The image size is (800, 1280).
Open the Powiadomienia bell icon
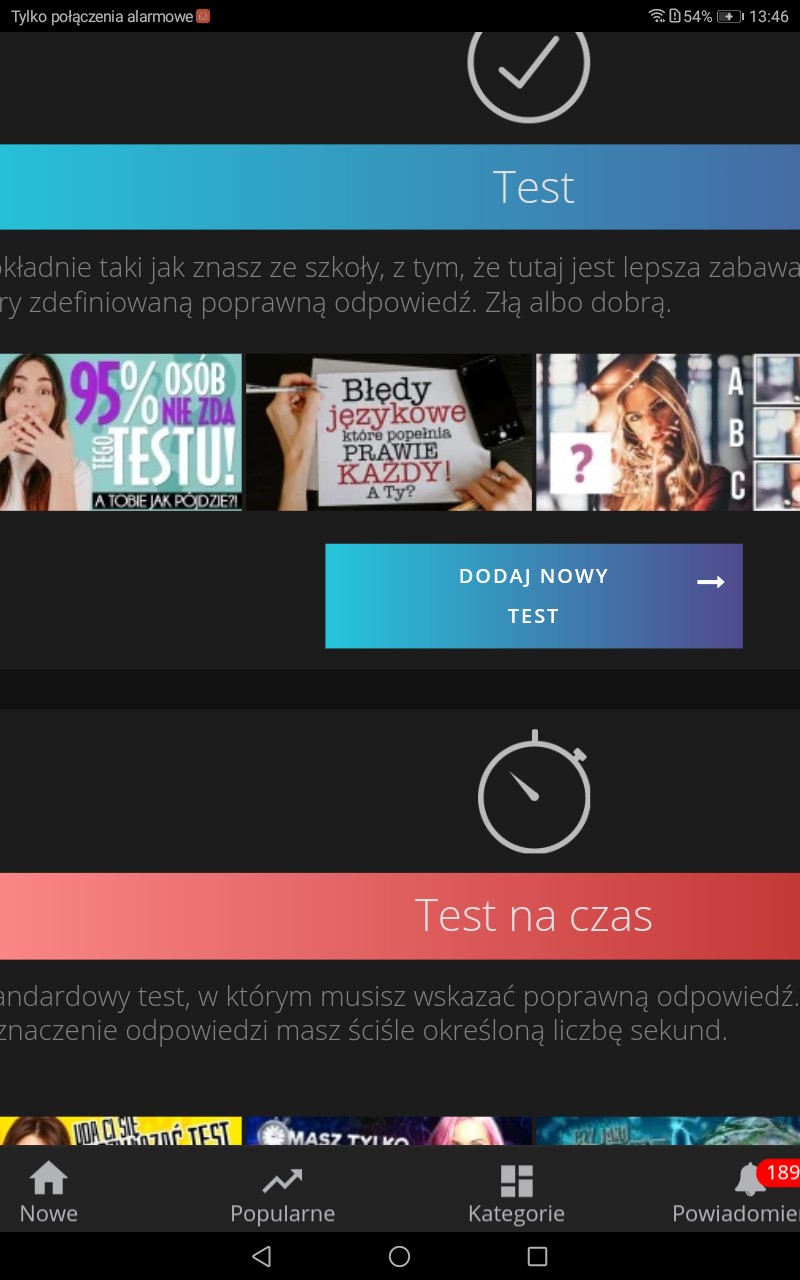click(750, 1181)
